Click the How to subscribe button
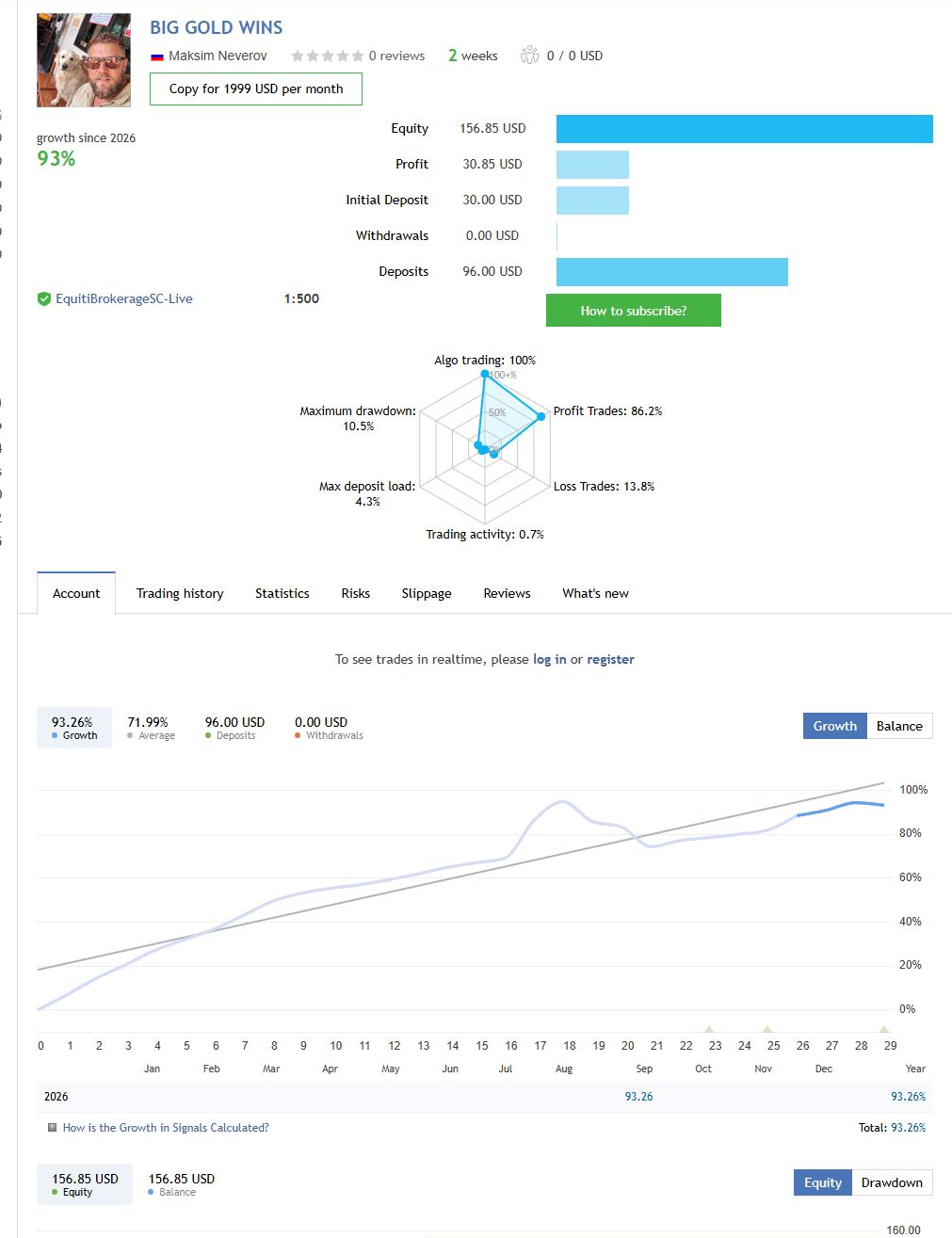The height and width of the screenshot is (1238, 952). (634, 311)
